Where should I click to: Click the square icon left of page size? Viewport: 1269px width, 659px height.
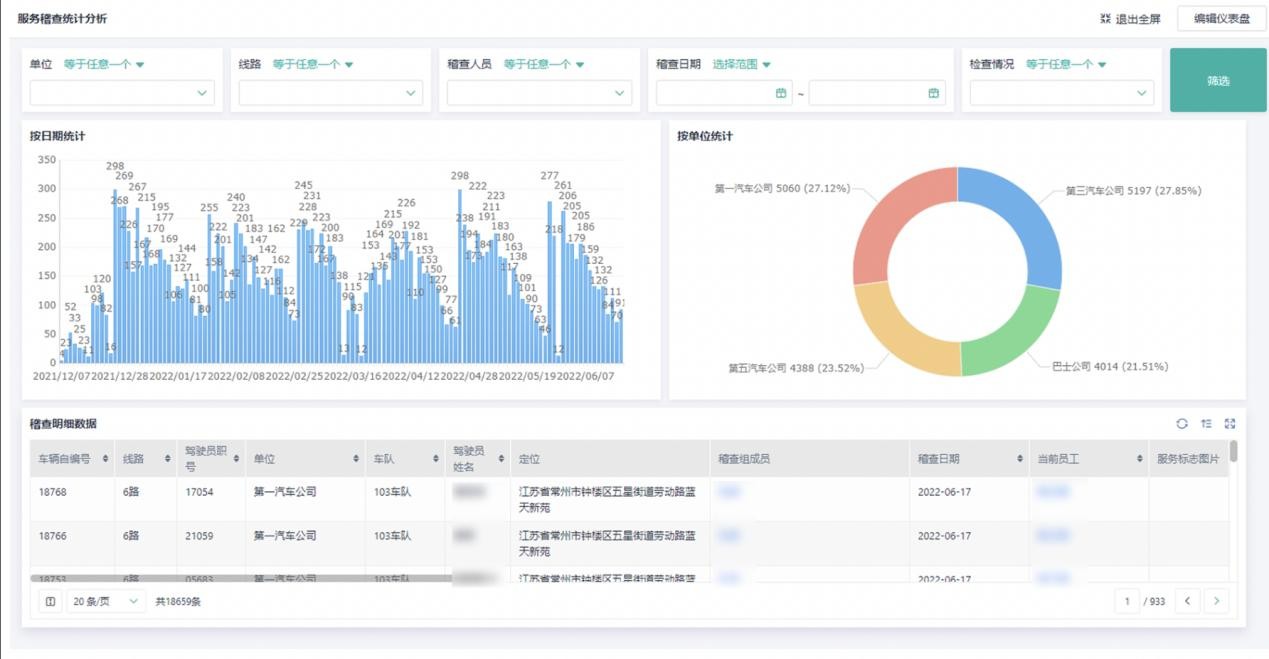pos(50,602)
